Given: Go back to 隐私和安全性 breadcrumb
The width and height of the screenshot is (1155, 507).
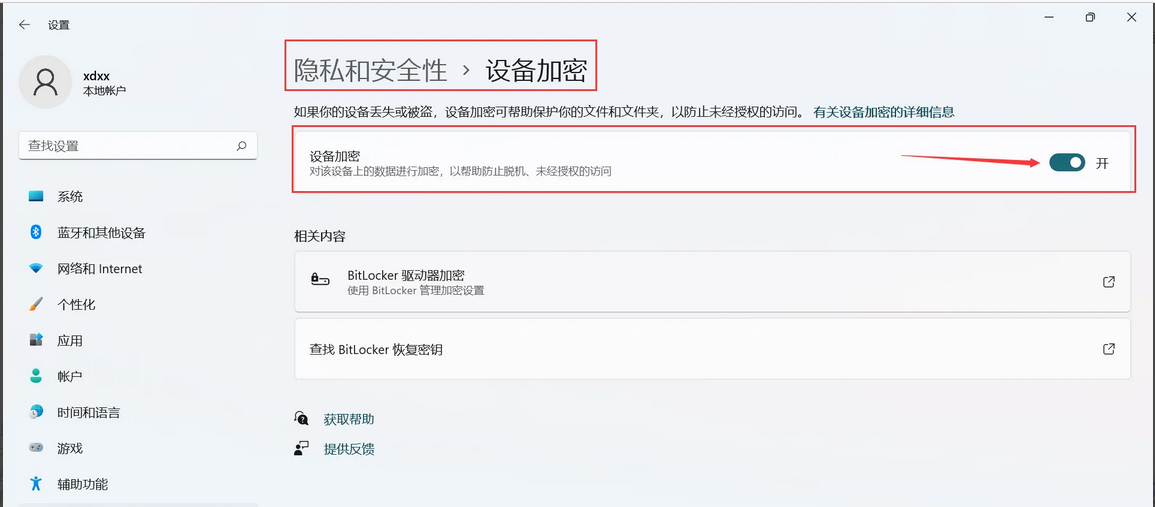Looking at the screenshot, I should tap(370, 70).
